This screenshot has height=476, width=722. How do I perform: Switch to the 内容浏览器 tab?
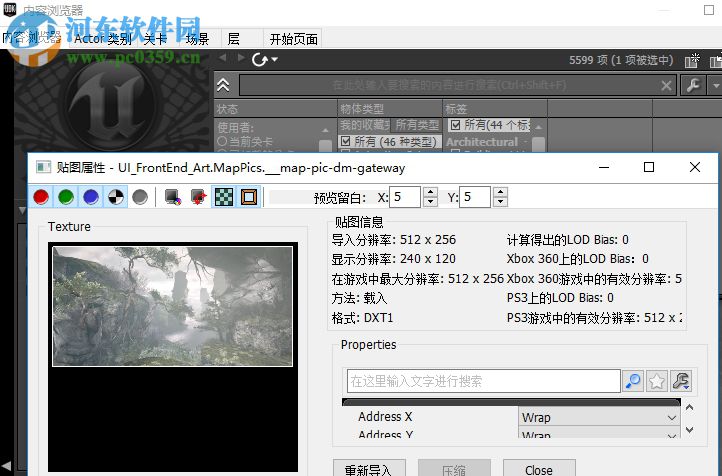(x=32, y=38)
